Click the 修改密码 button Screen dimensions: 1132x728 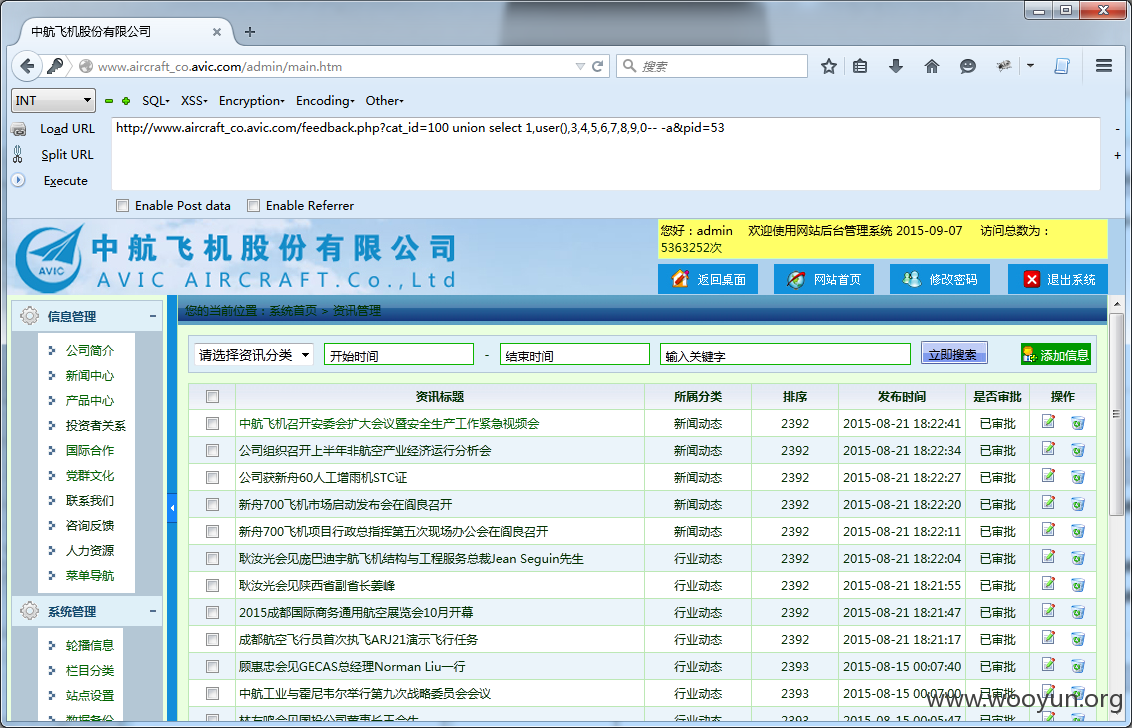[x=939, y=279]
